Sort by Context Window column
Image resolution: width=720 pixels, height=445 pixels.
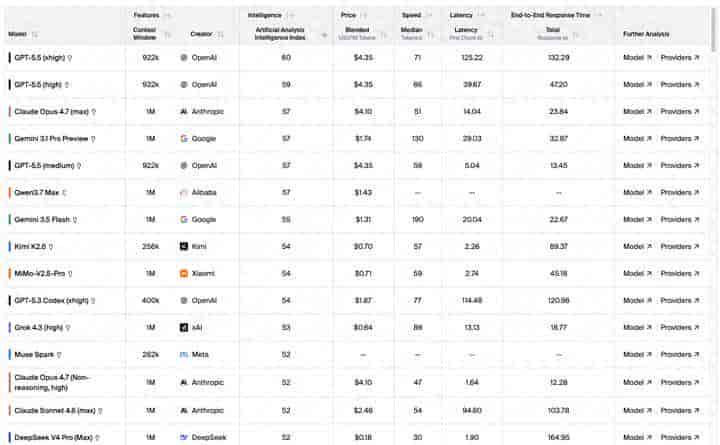click(x=168, y=34)
